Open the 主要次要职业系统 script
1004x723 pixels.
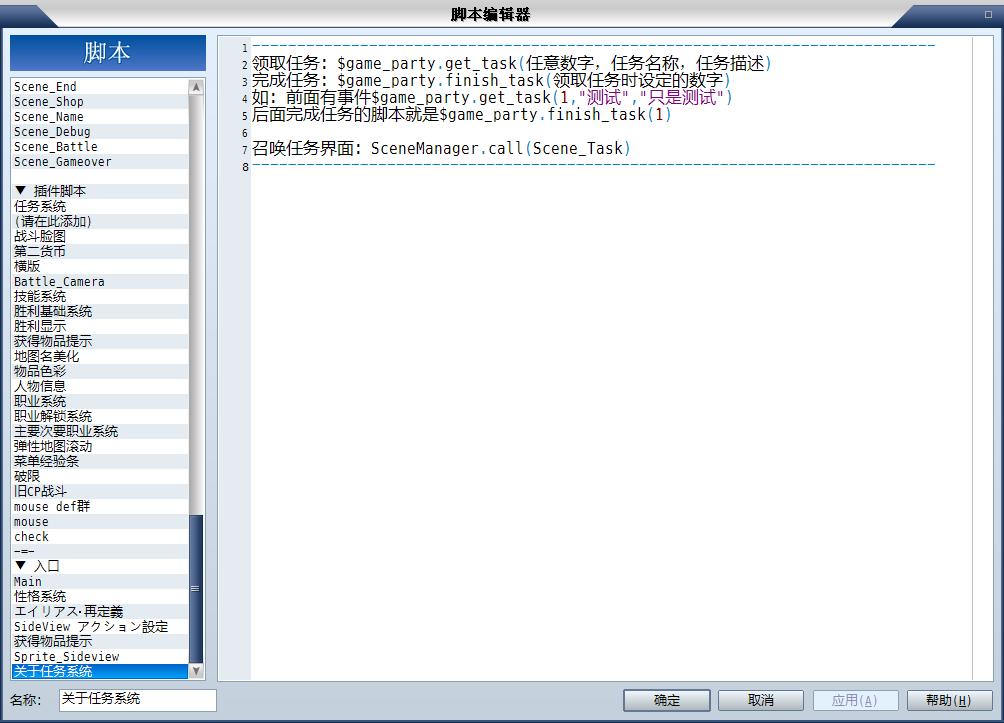(x=101, y=431)
